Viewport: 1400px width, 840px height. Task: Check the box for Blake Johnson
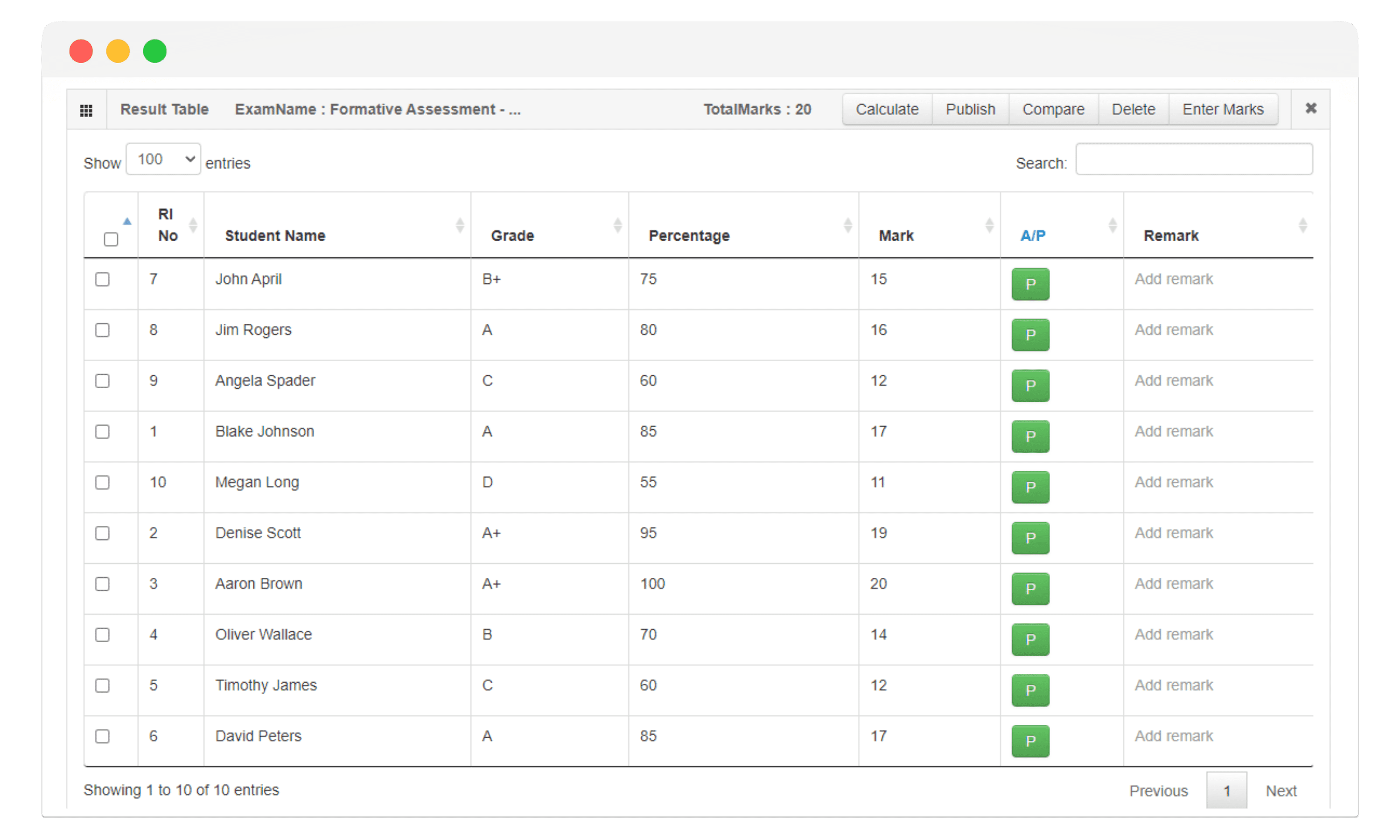click(102, 432)
